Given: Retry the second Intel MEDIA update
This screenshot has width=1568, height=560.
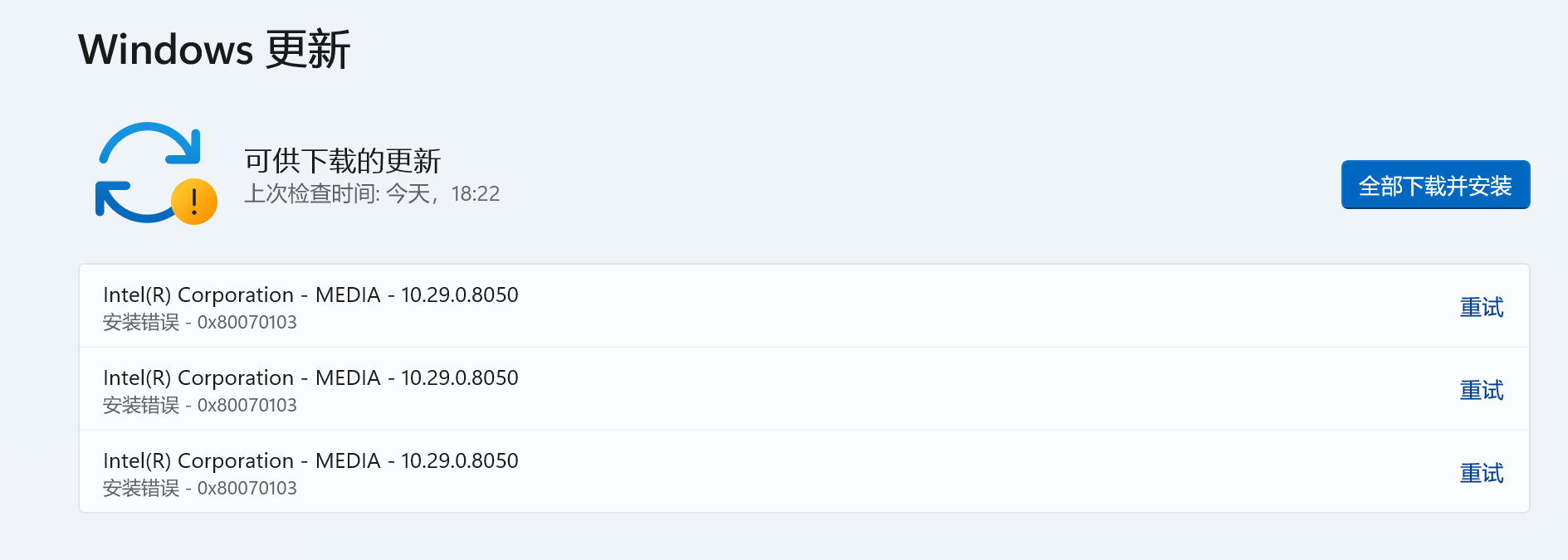Looking at the screenshot, I should 1482,391.
